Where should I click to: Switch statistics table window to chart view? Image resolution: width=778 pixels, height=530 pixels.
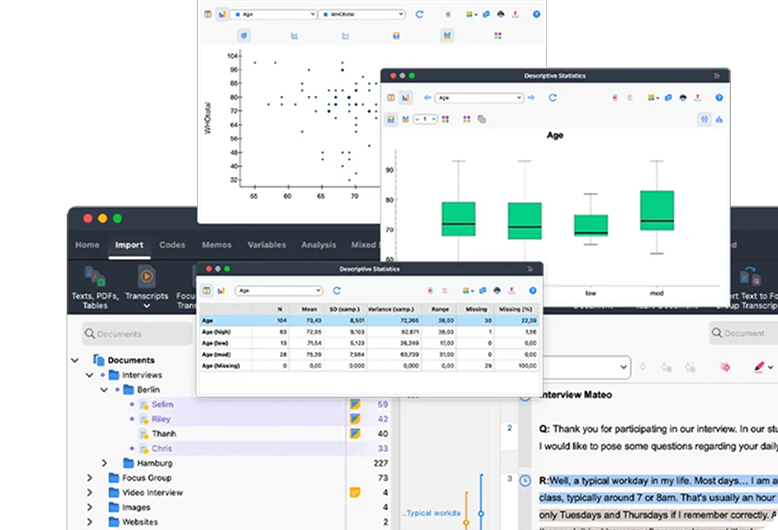[221, 290]
